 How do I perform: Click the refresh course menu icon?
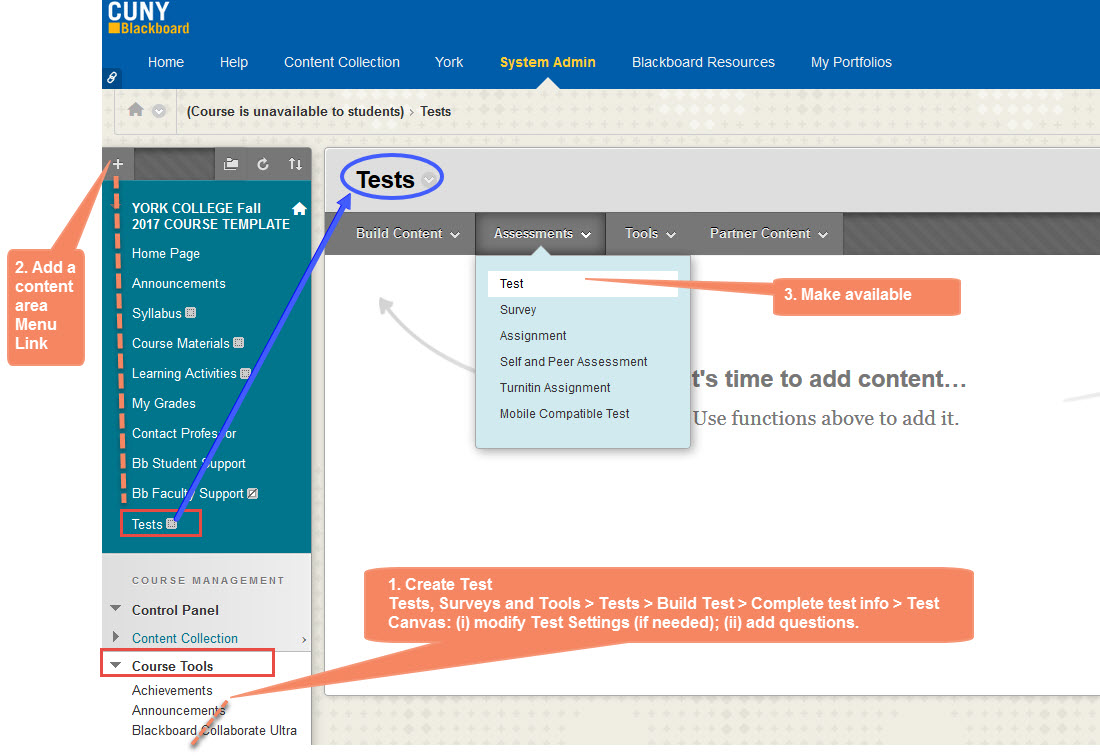261,163
